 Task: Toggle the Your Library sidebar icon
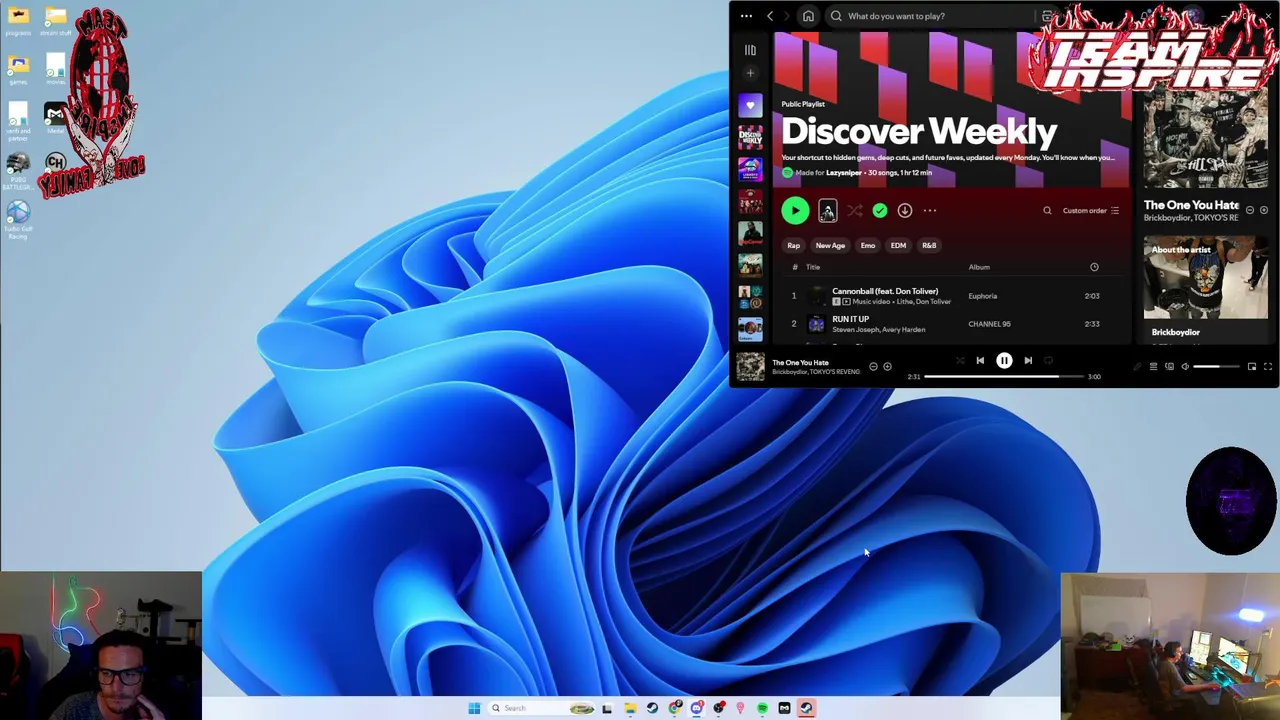tap(750, 50)
